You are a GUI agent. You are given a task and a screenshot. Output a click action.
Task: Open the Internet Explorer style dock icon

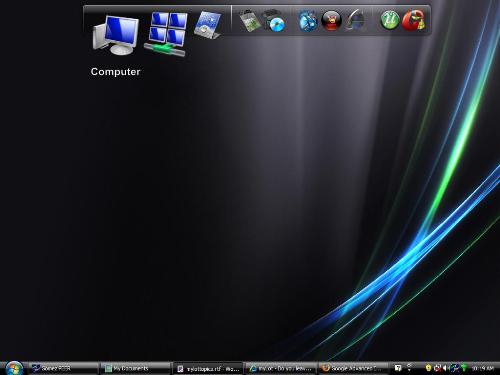point(356,20)
